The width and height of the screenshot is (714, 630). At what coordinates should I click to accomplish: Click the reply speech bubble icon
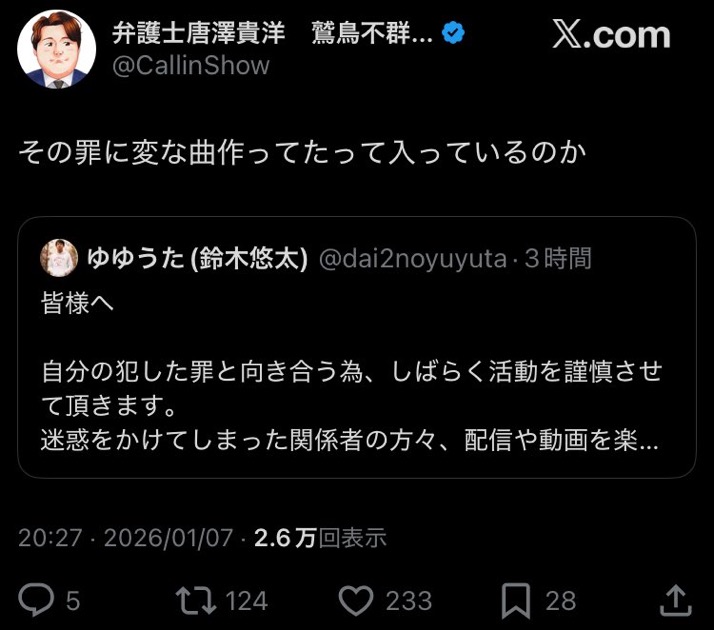pyautogui.click(x=37, y=599)
